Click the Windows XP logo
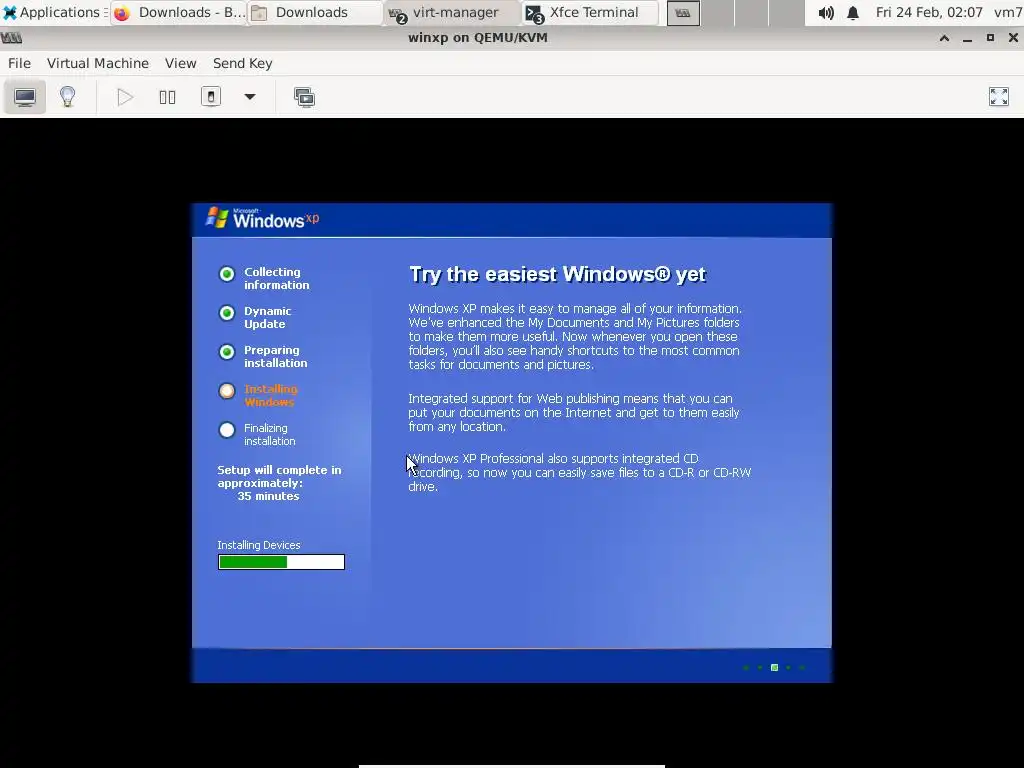The image size is (1024, 768). point(263,218)
